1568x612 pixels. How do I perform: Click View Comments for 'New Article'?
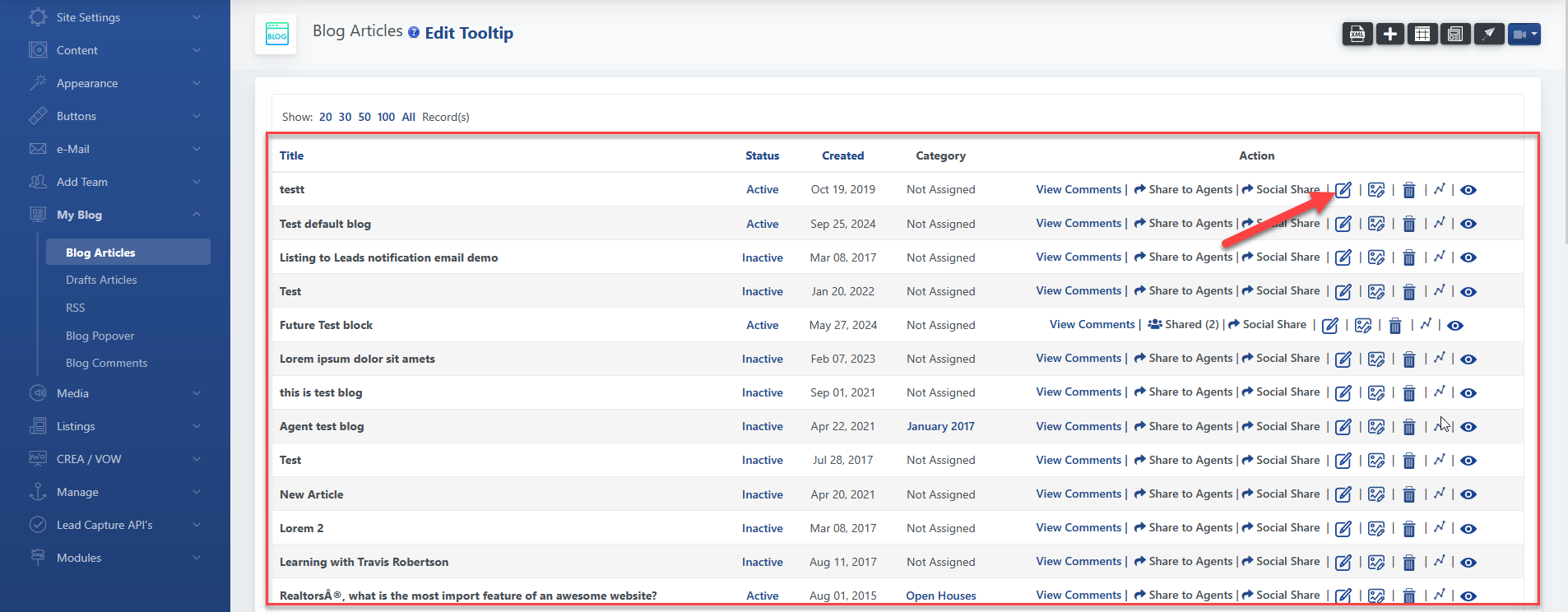(1079, 494)
